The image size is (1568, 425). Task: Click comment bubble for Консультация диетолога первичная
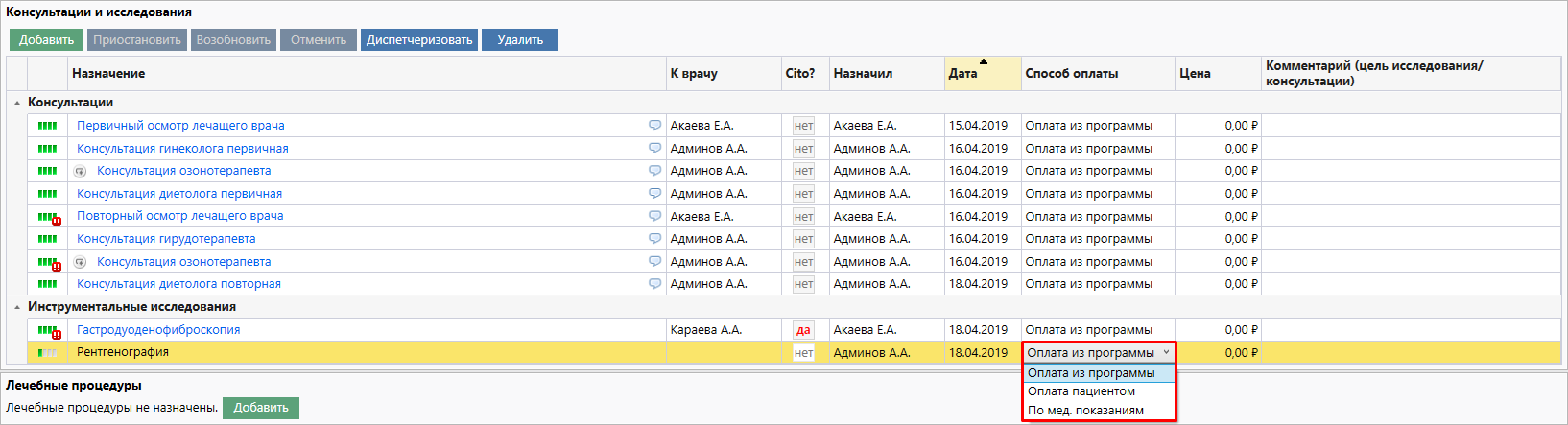pyautogui.click(x=654, y=193)
